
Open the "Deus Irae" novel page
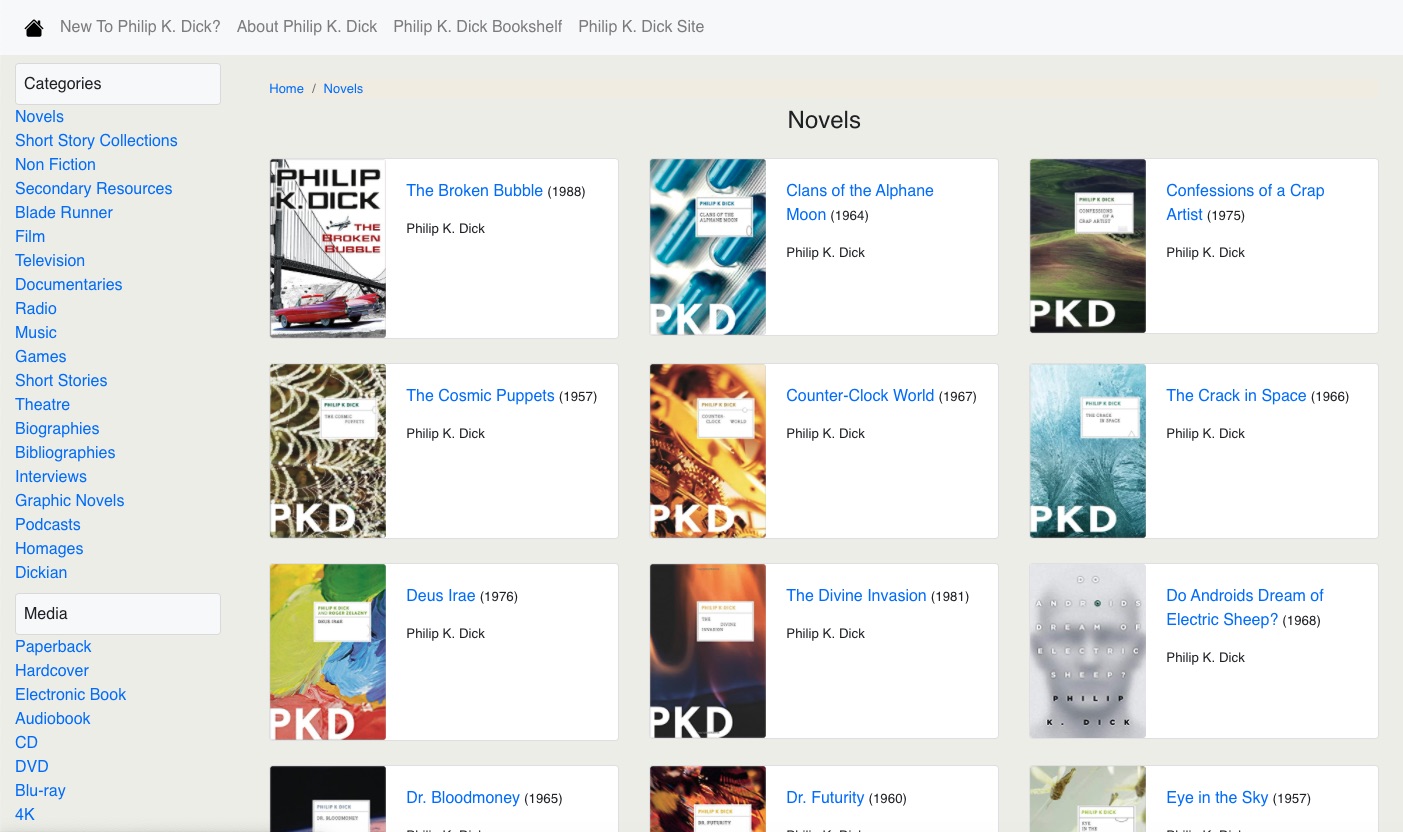(440, 595)
